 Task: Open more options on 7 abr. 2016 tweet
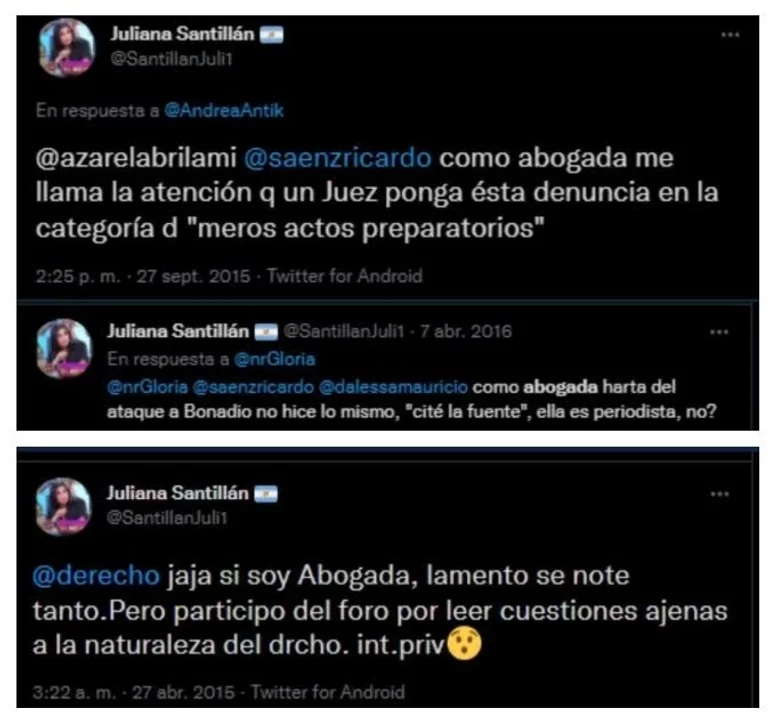coord(718,332)
